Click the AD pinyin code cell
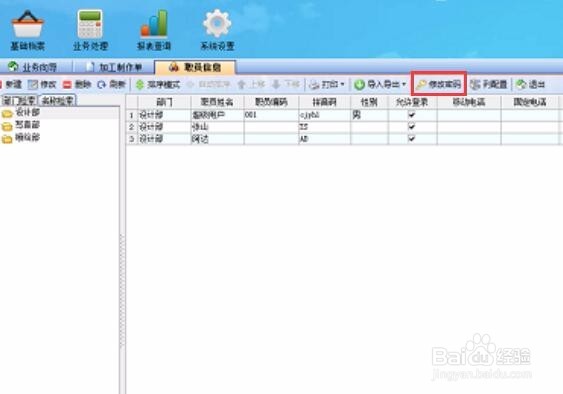Screen dimensions: 563x394 click(x=324, y=139)
